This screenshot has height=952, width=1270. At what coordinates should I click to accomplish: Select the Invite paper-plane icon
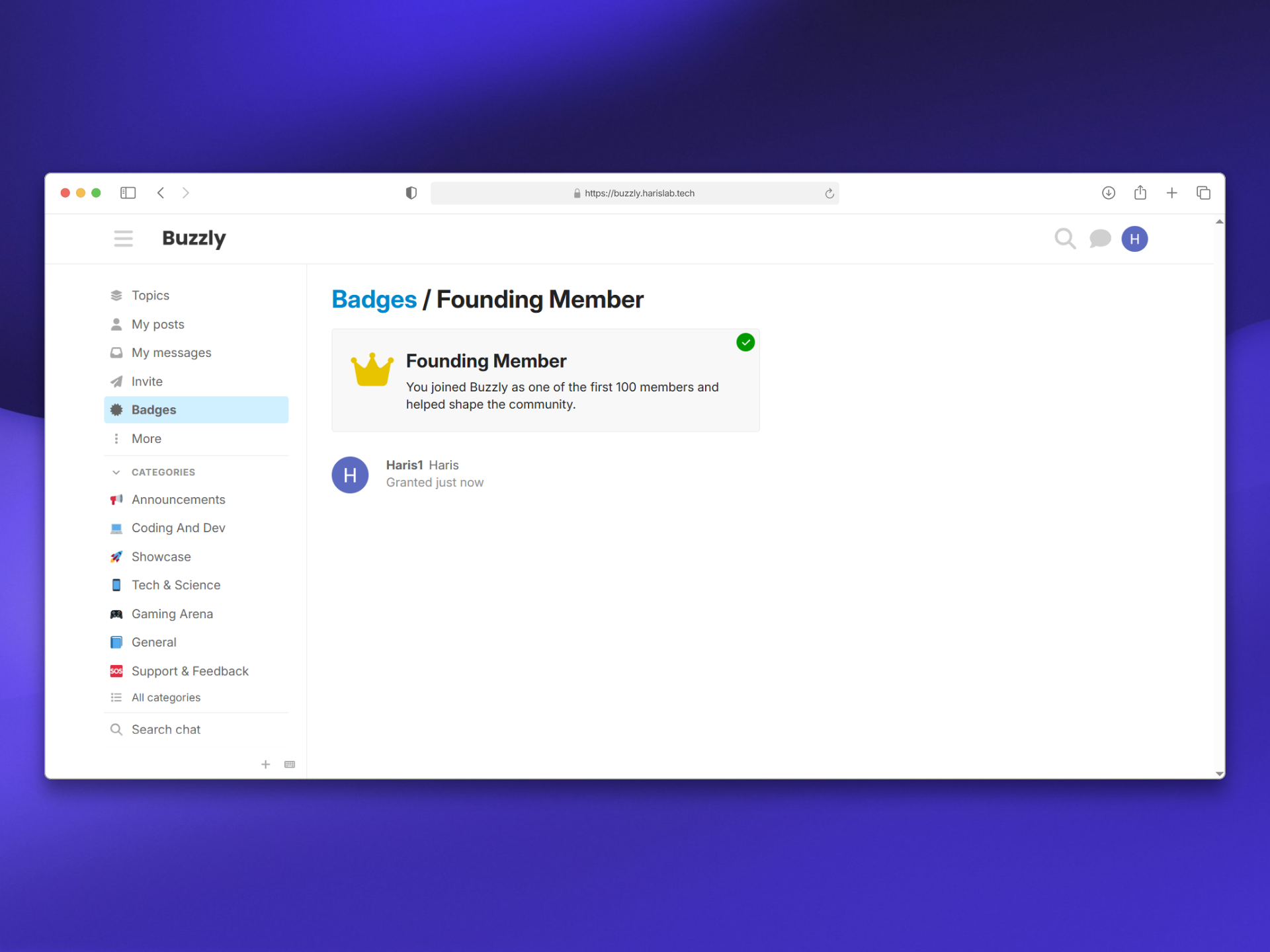[x=116, y=381]
